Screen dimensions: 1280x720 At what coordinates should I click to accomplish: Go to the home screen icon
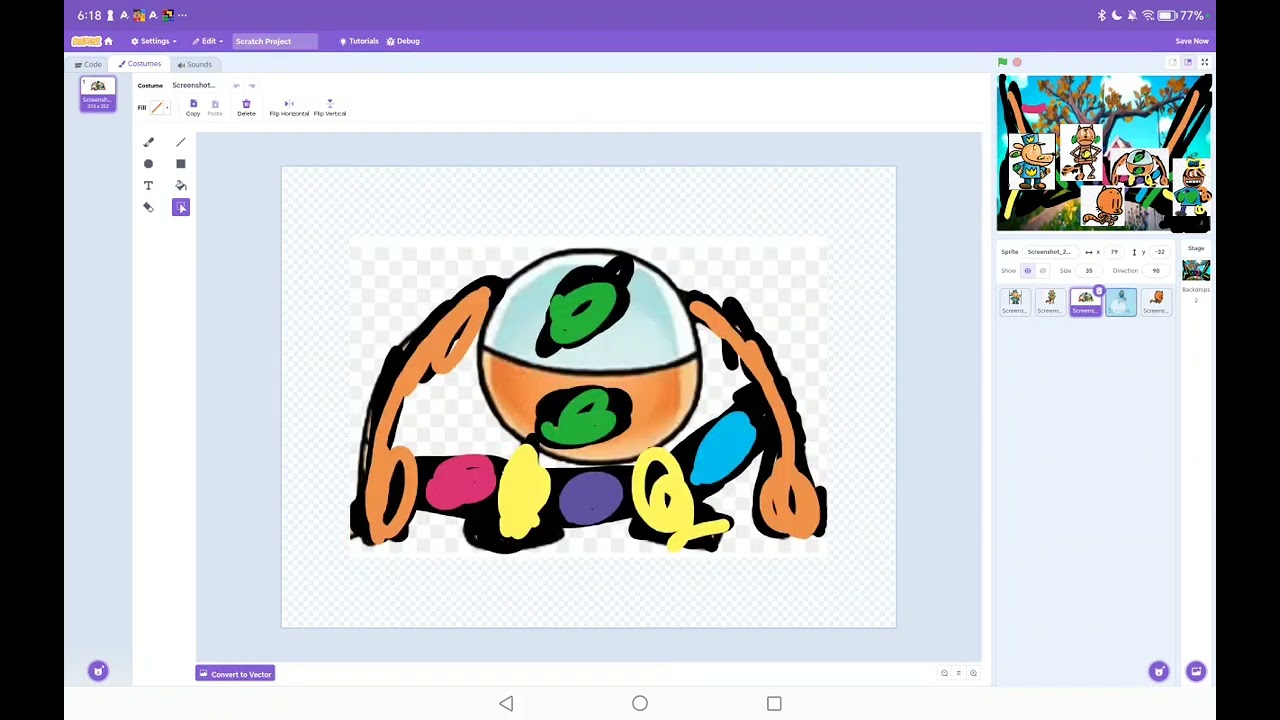tap(108, 41)
